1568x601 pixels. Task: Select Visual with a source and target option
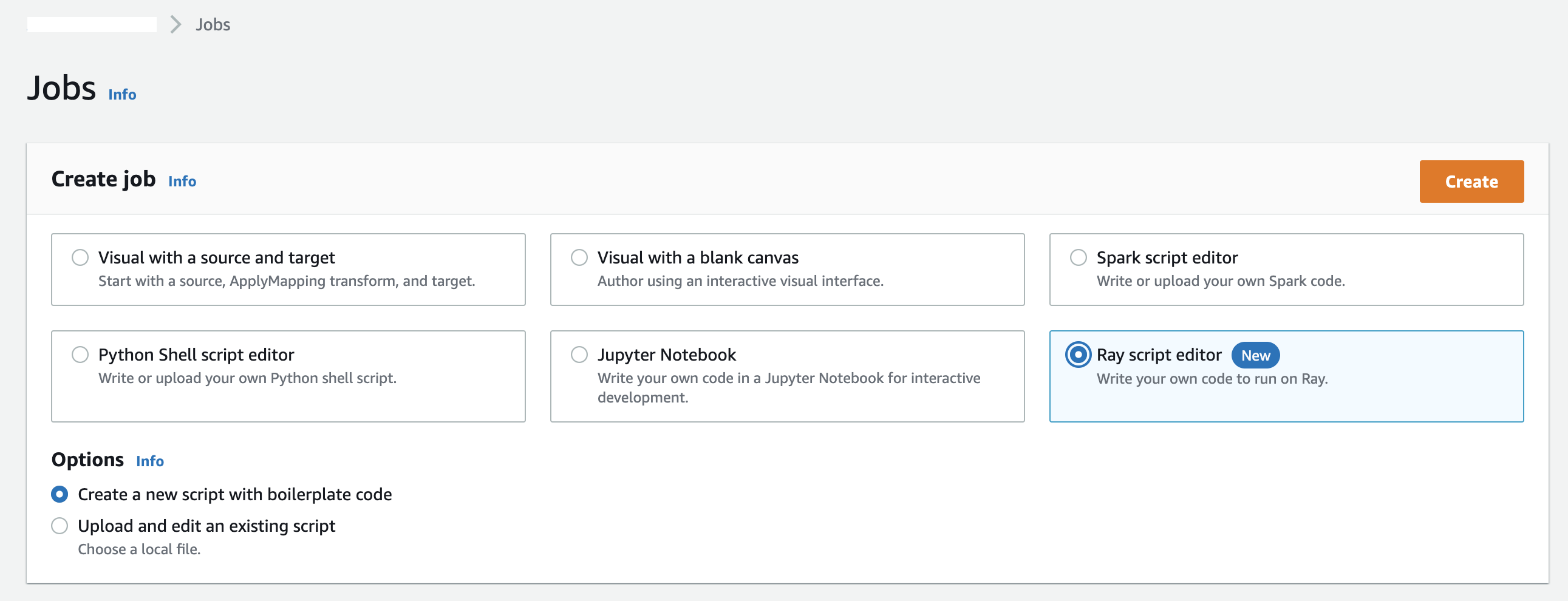80,257
